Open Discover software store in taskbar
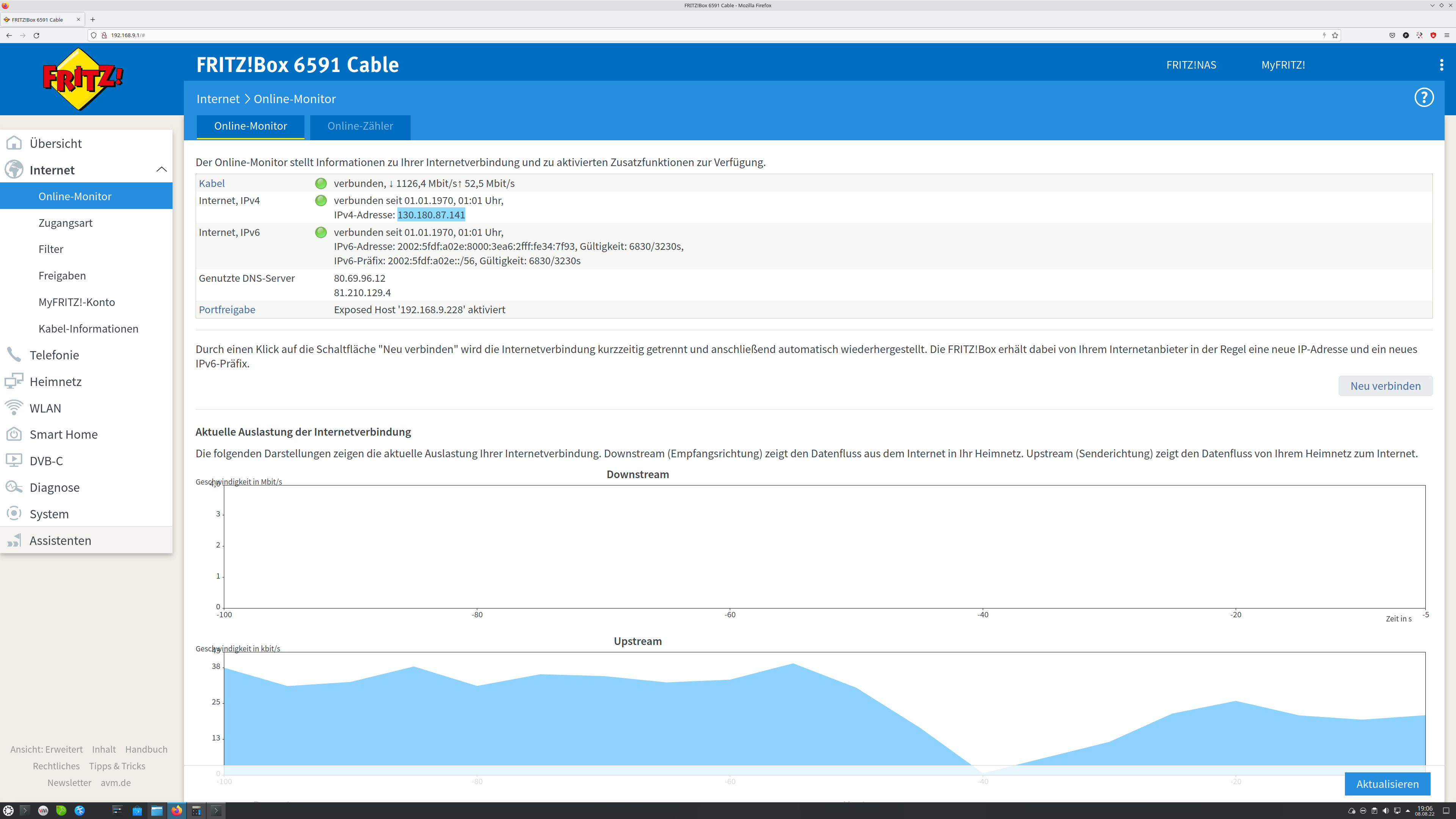 (137, 811)
